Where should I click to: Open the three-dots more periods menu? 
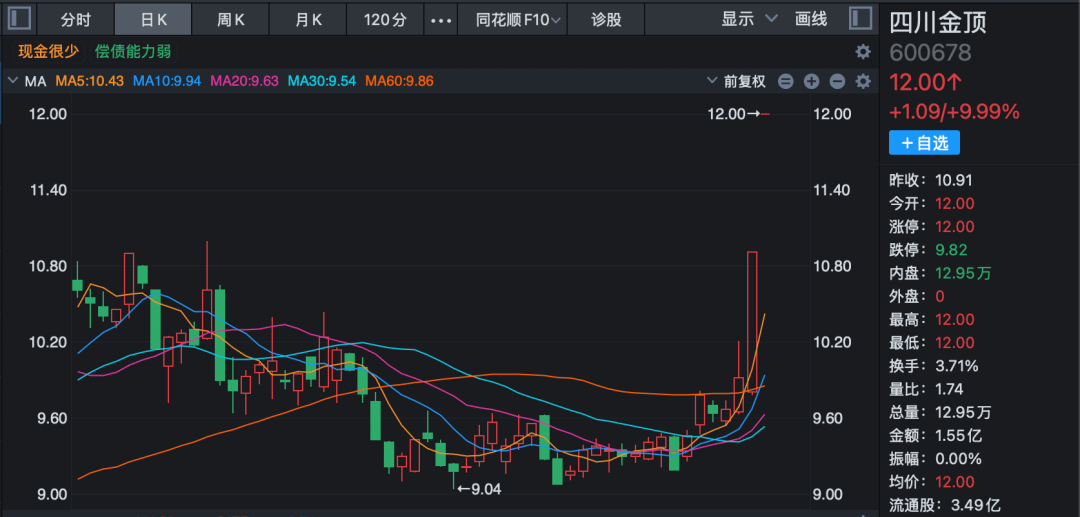point(440,20)
